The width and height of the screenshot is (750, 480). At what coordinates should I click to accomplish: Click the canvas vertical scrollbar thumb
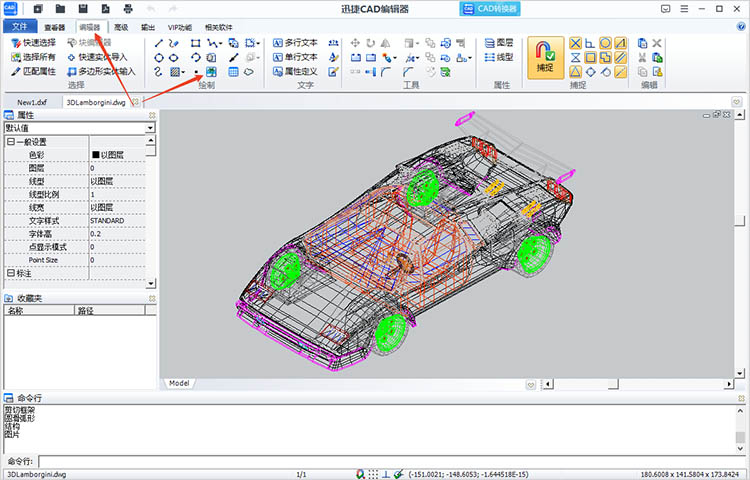[740, 220]
